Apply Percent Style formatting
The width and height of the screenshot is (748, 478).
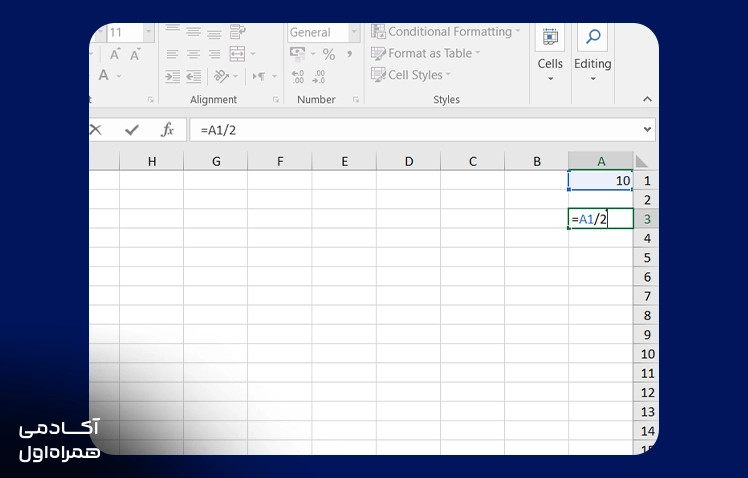[329, 54]
